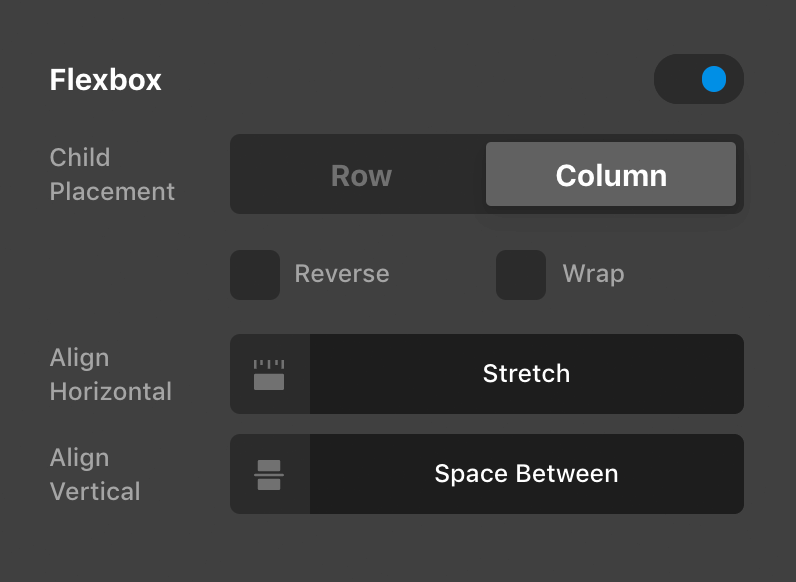This screenshot has width=796, height=582.
Task: Click the space-between alignment icon
Action: point(269,474)
